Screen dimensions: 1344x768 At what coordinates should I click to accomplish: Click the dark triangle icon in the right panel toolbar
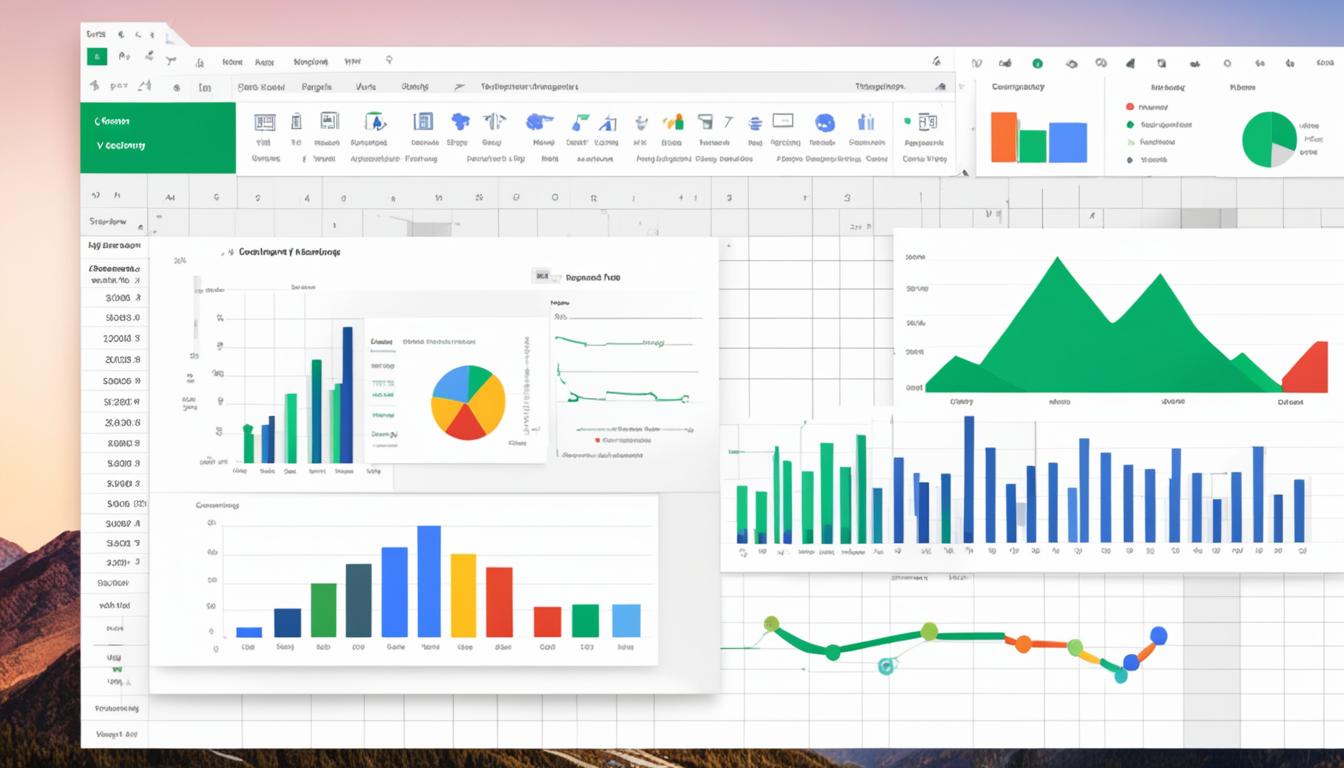[x=1130, y=64]
